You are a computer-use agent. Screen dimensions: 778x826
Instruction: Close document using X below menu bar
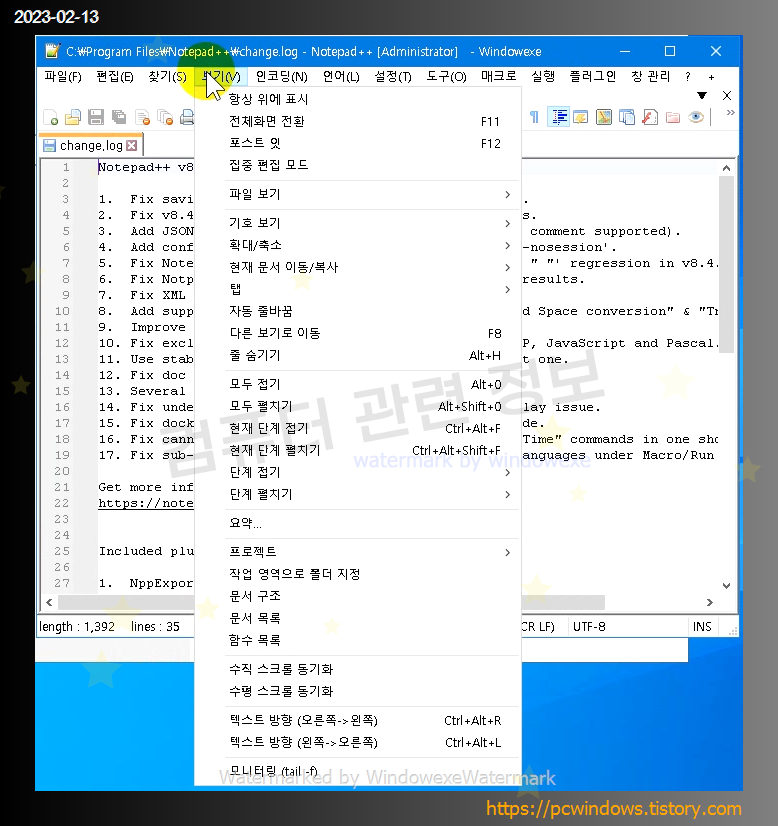coord(727,95)
